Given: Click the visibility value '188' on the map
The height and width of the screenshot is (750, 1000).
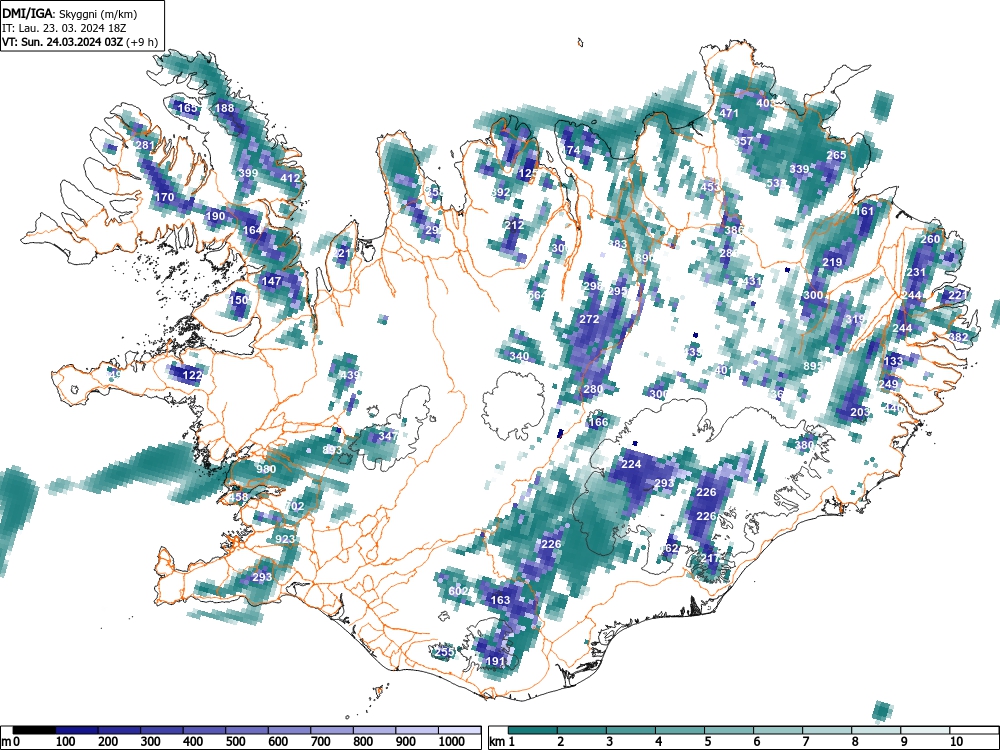Looking at the screenshot, I should click(x=224, y=108).
